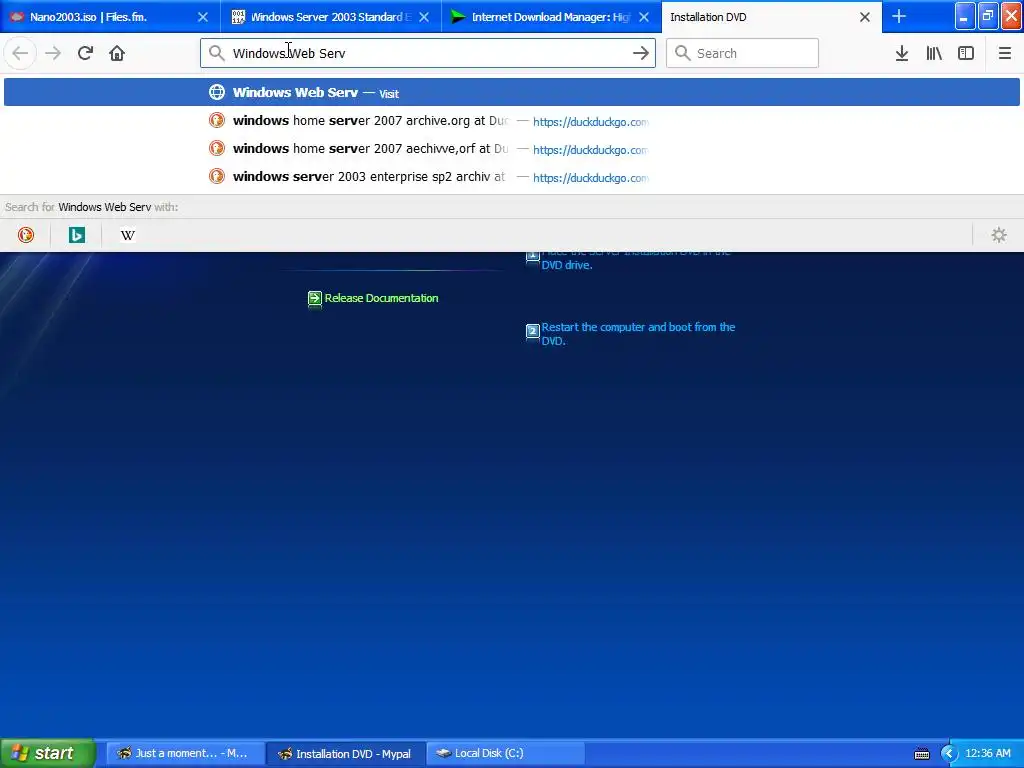Click the magnifier icon in search box
The height and width of the screenshot is (768, 1024).
(682, 53)
